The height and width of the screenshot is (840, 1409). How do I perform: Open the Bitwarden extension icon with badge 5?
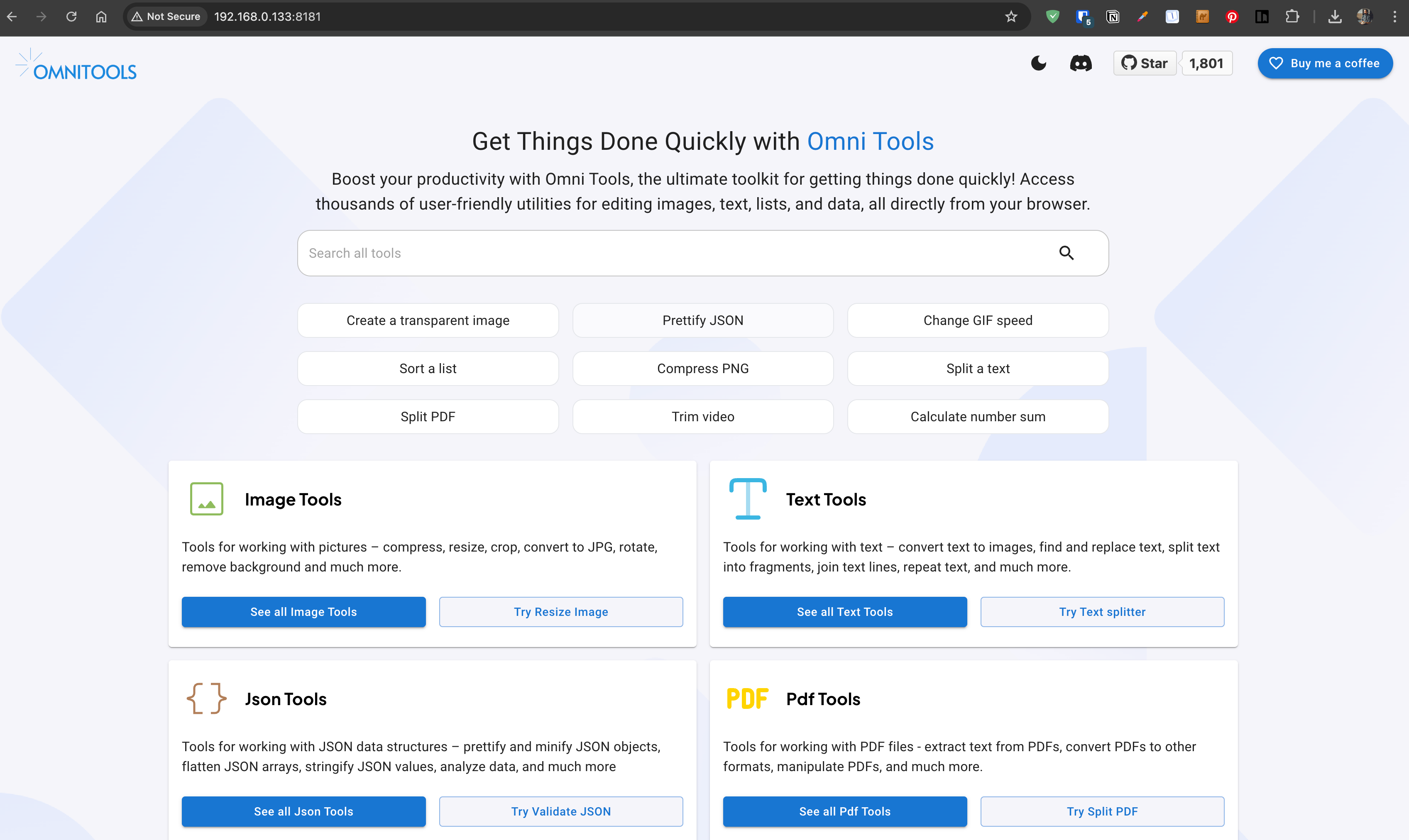tap(1083, 17)
